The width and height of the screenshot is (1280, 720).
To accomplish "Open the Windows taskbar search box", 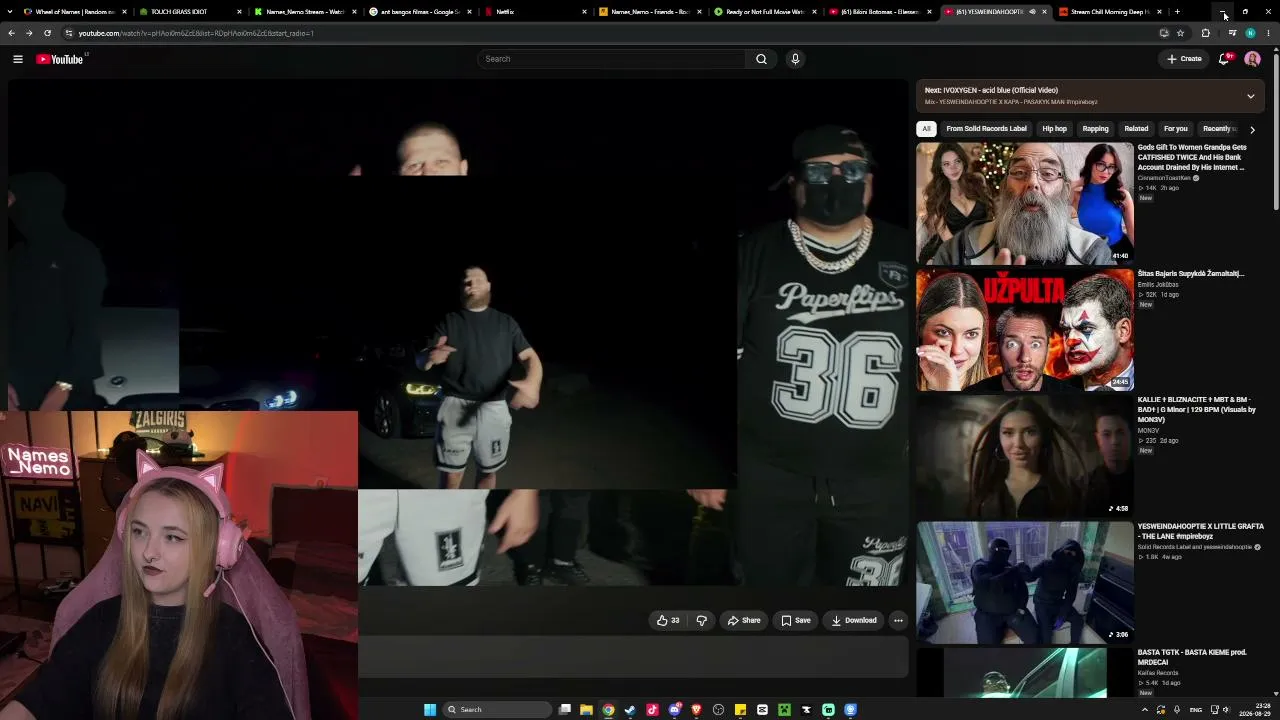I will click(497, 710).
